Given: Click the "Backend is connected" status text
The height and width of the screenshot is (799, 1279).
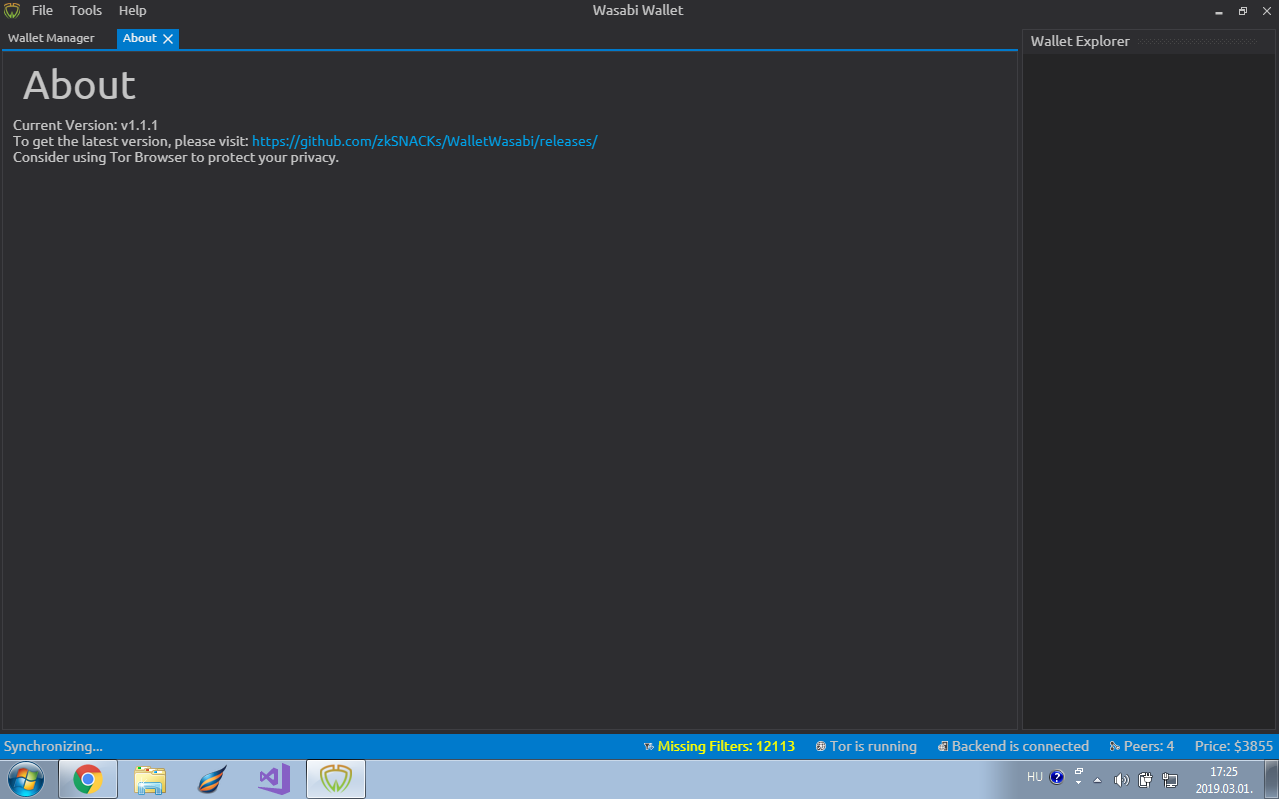Looking at the screenshot, I should coord(1020,746).
